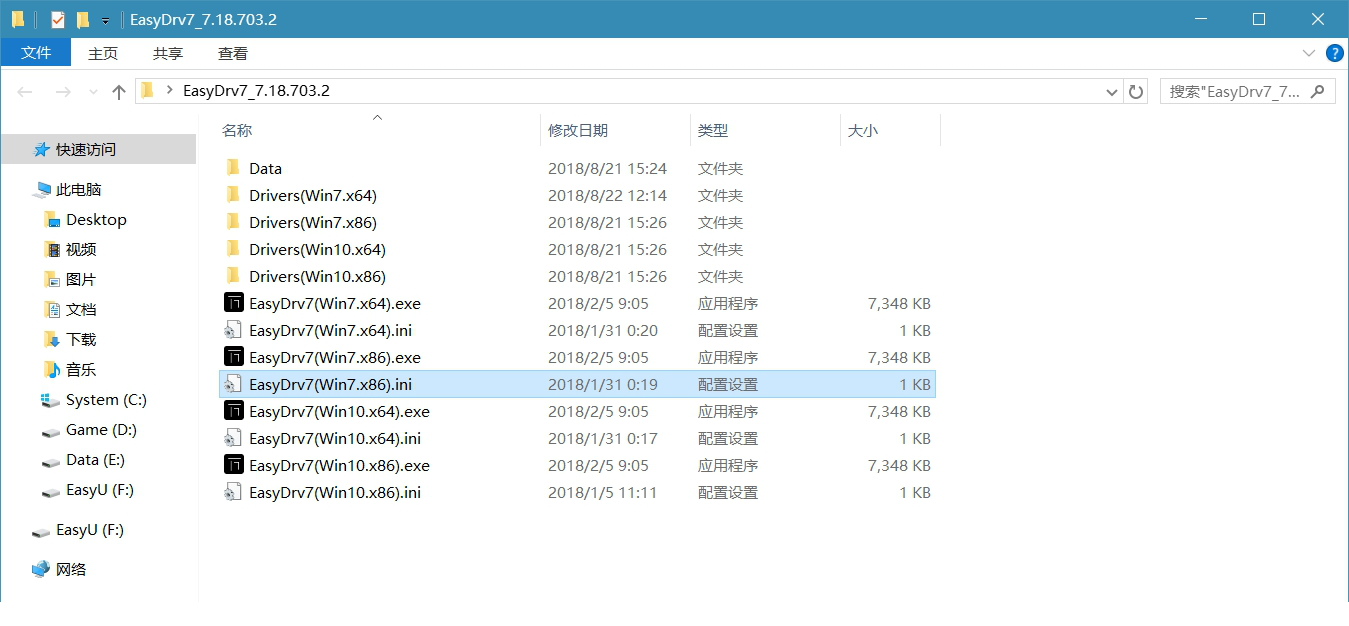The height and width of the screenshot is (626, 1349).
Task: Select 快速访问 in the navigation pane
Action: (x=98, y=149)
